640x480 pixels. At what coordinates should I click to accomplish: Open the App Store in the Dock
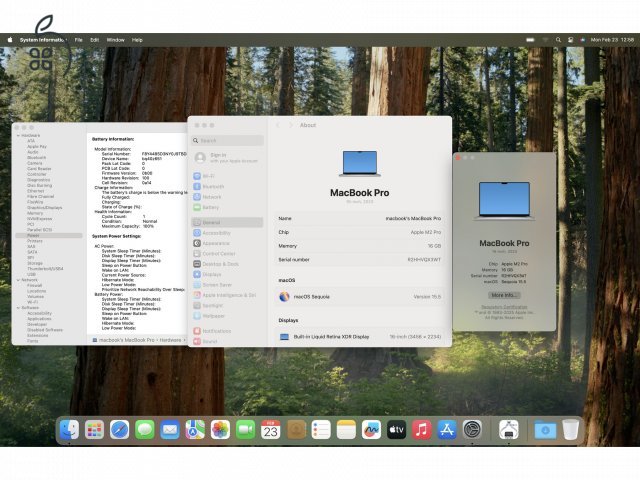pyautogui.click(x=447, y=430)
